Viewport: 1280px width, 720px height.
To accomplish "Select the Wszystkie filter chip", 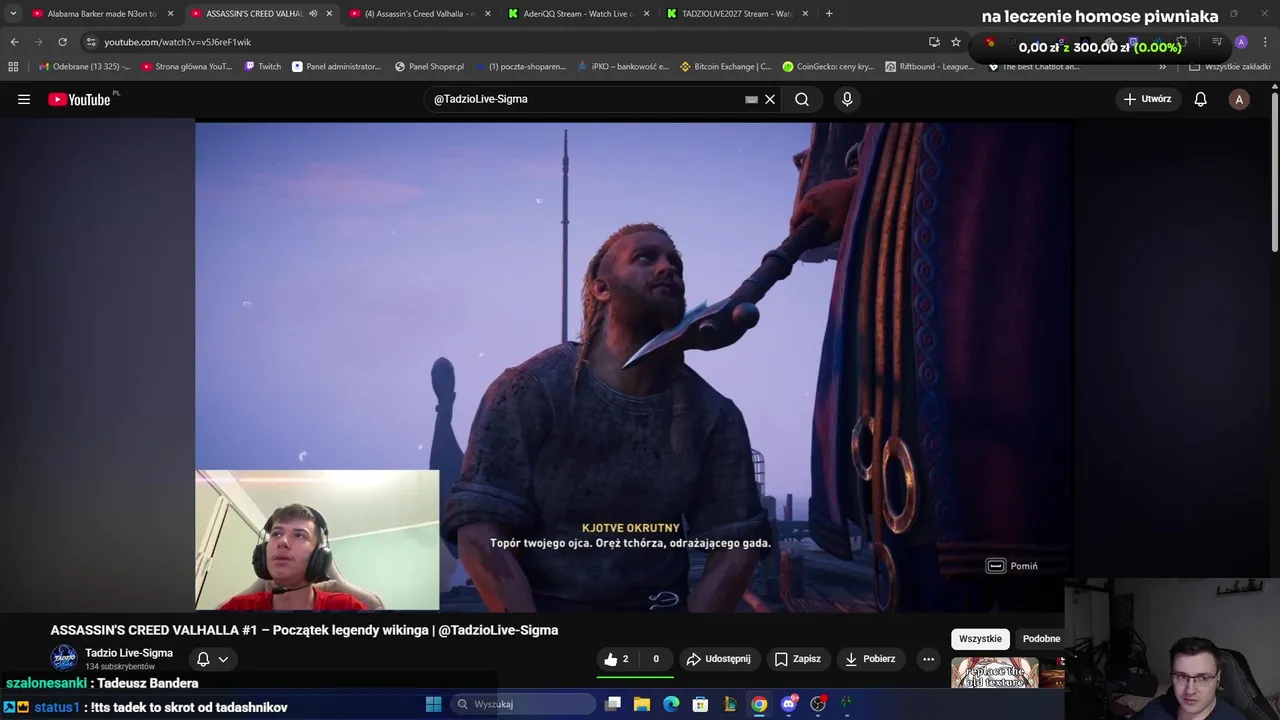I will (980, 639).
